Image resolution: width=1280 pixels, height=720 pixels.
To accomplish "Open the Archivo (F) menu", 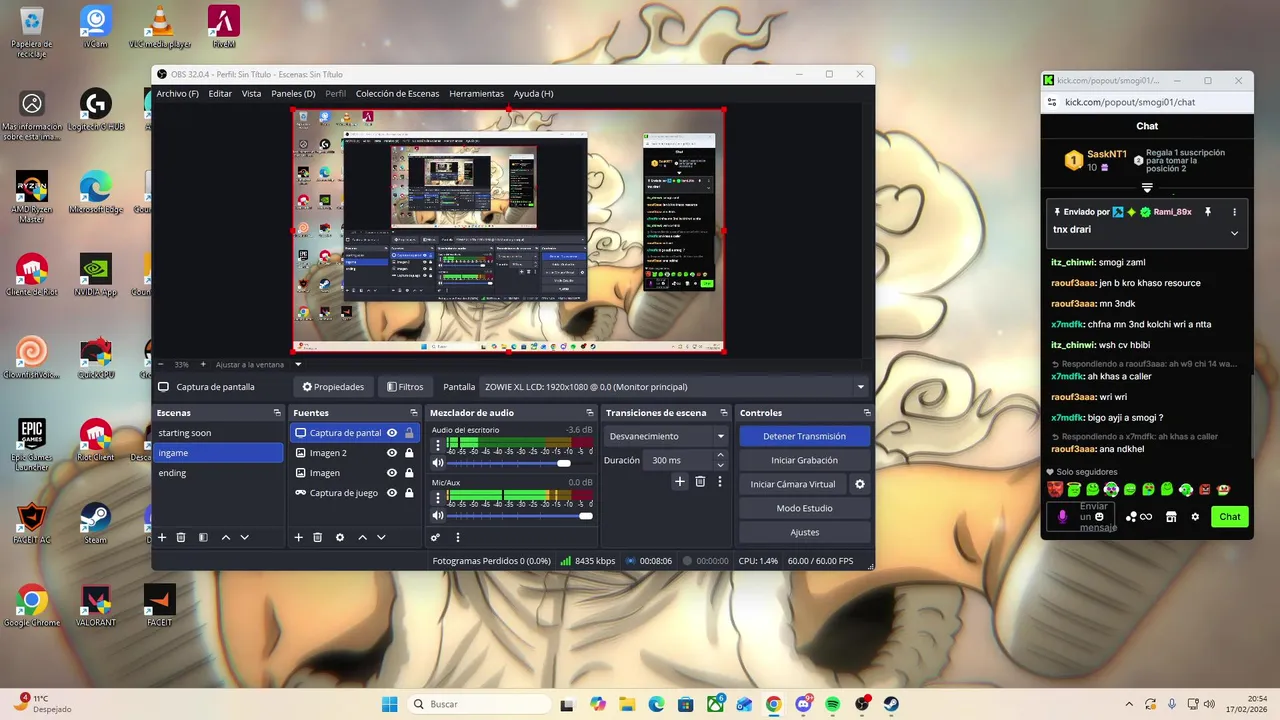I will click(x=177, y=94).
